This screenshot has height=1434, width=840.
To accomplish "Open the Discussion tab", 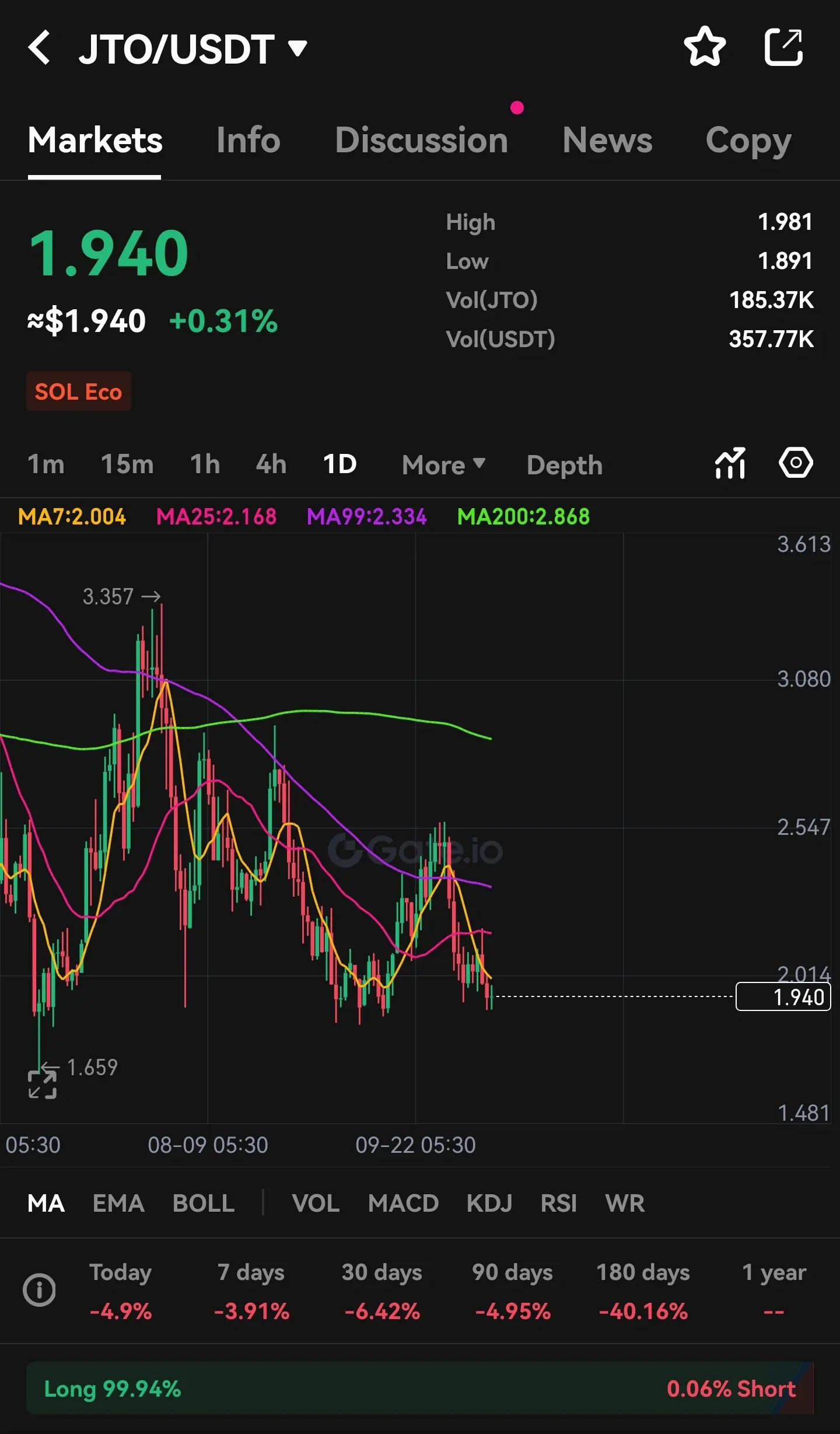I will tap(422, 140).
